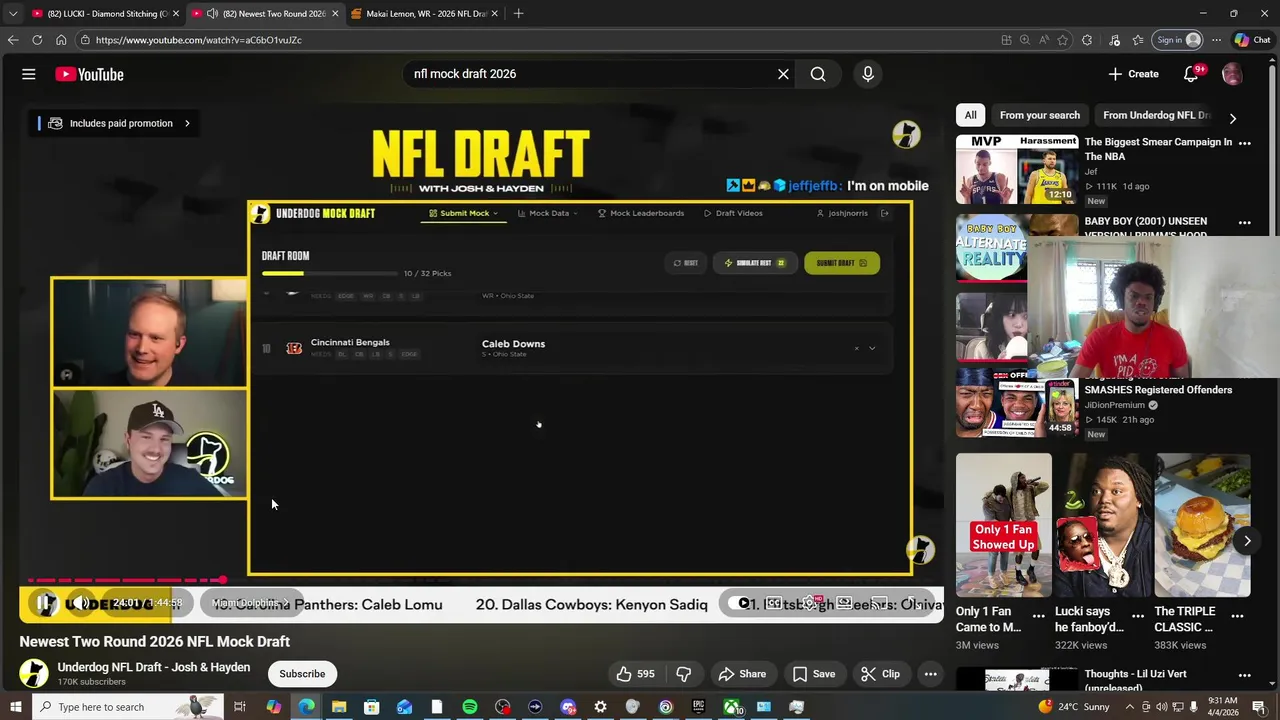The width and height of the screenshot is (1280, 720).
Task: Start voice search with the microphone
Action: (x=868, y=74)
